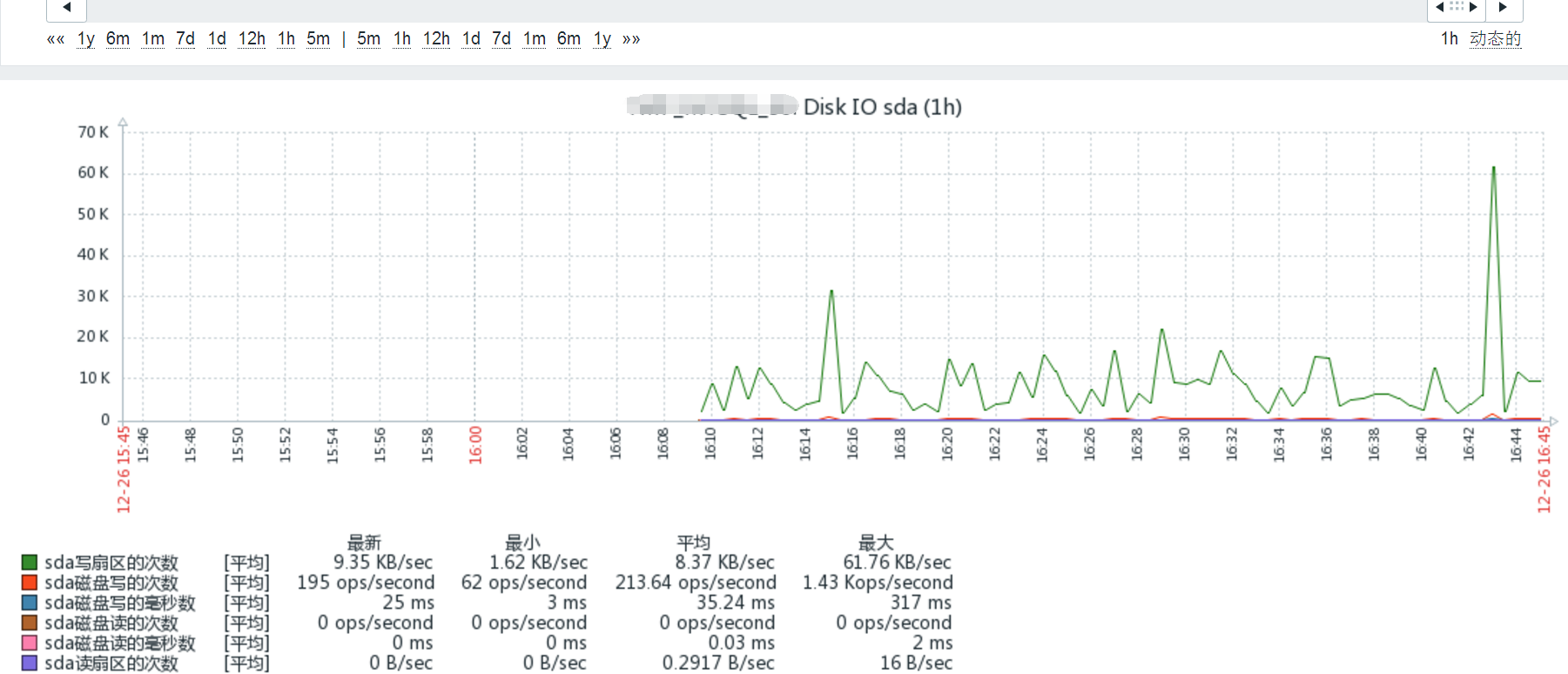This screenshot has width=1568, height=674.
Task: Click the 动态的 (dynamic) toggle link
Action: [x=1495, y=39]
